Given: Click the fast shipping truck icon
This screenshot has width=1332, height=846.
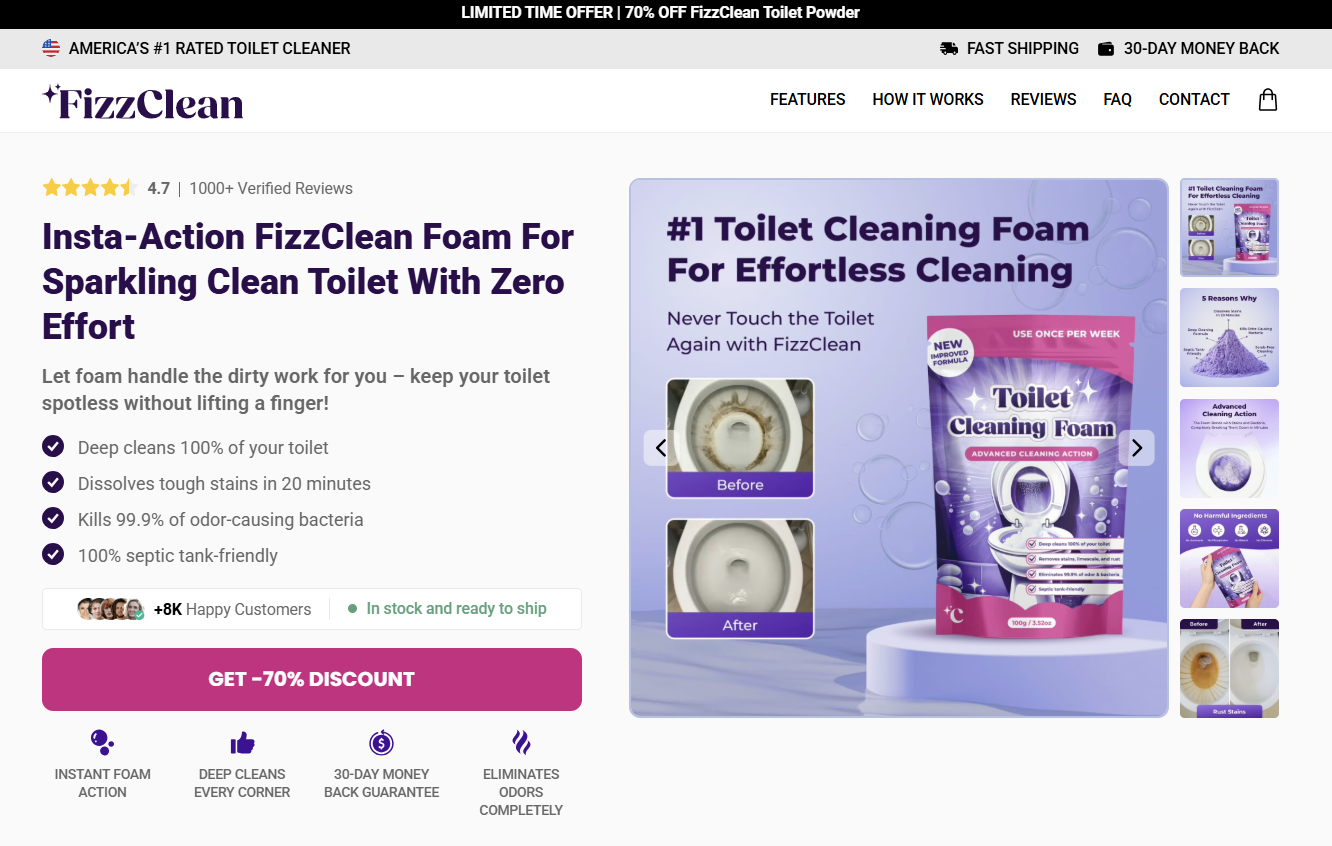Looking at the screenshot, I should tap(949, 48).
